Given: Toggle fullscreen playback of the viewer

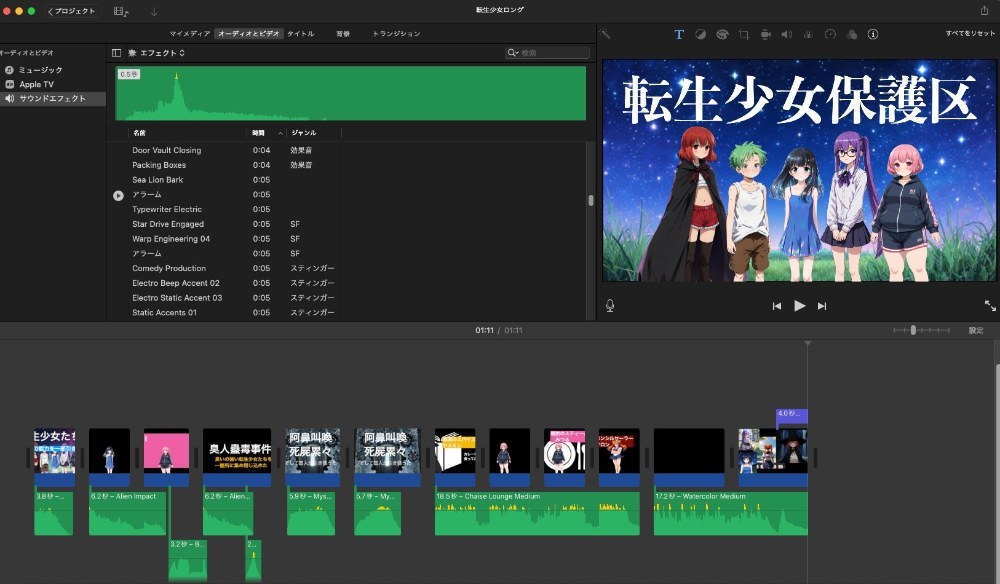Looking at the screenshot, I should pos(990,306).
